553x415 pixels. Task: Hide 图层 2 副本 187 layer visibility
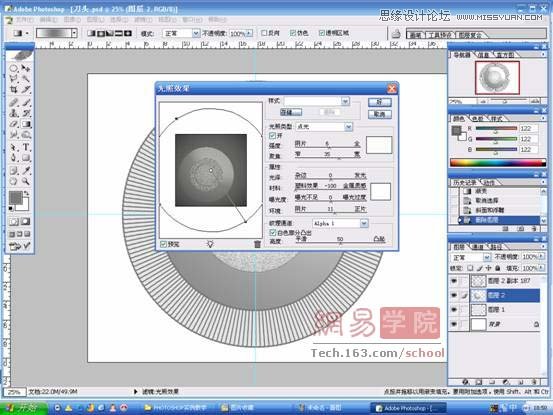point(454,281)
